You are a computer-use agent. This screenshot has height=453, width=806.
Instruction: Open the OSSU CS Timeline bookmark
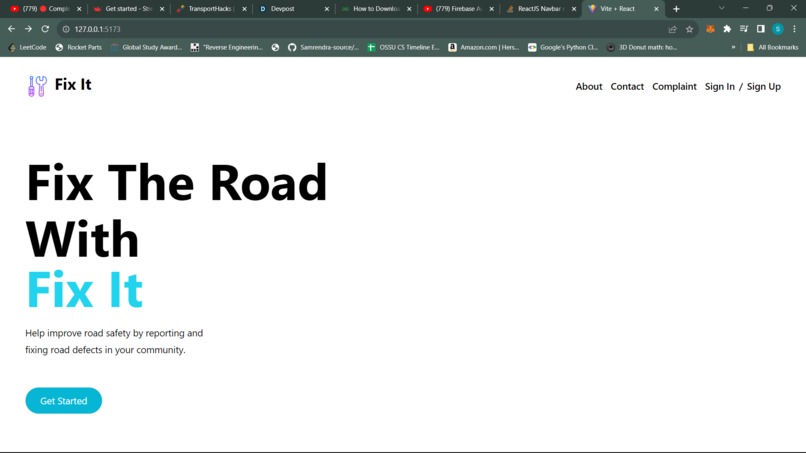(x=404, y=47)
